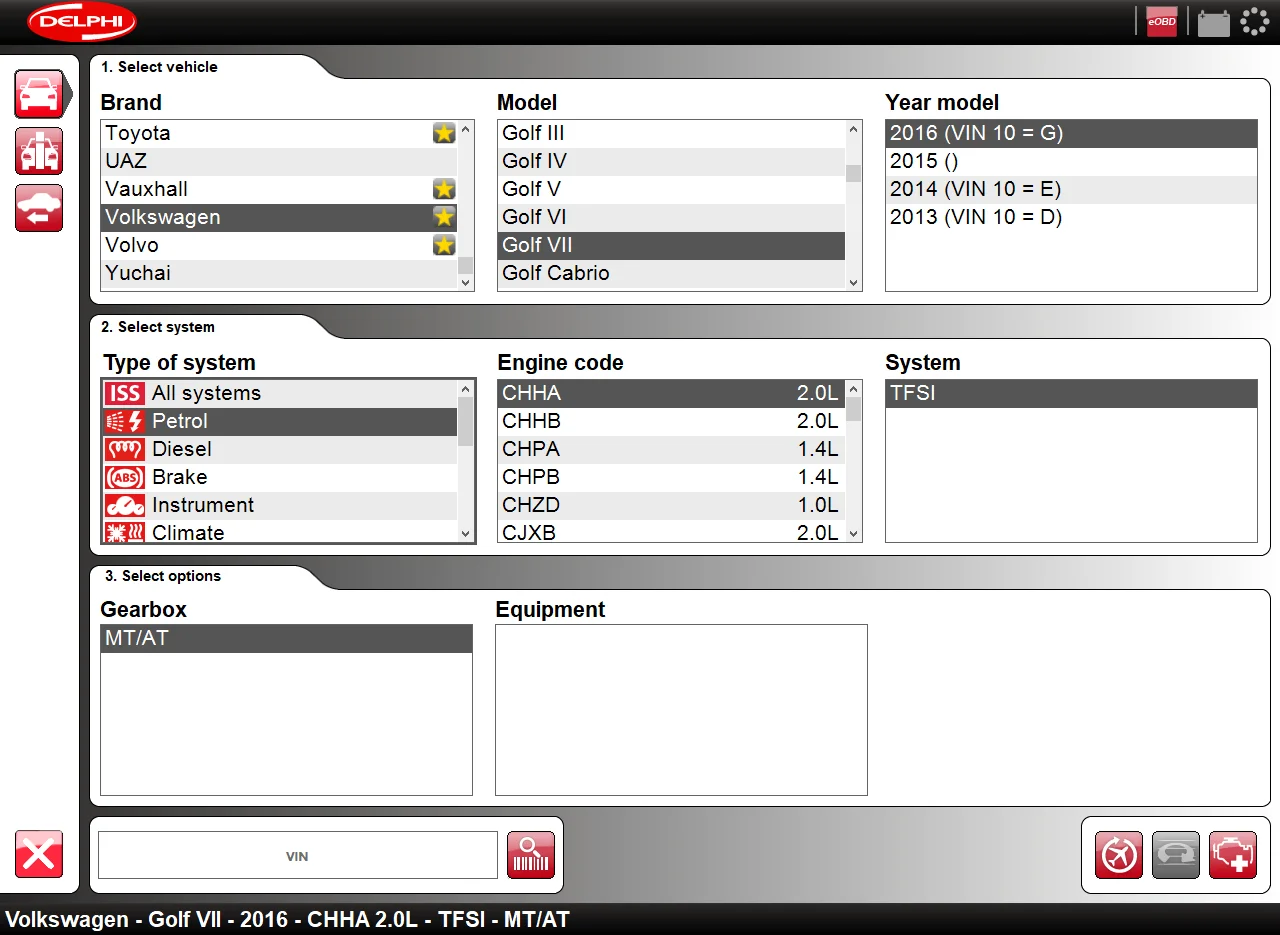This screenshot has width=1280, height=935.
Task: Select engine code CHHA
Action: pyautogui.click(x=671, y=393)
